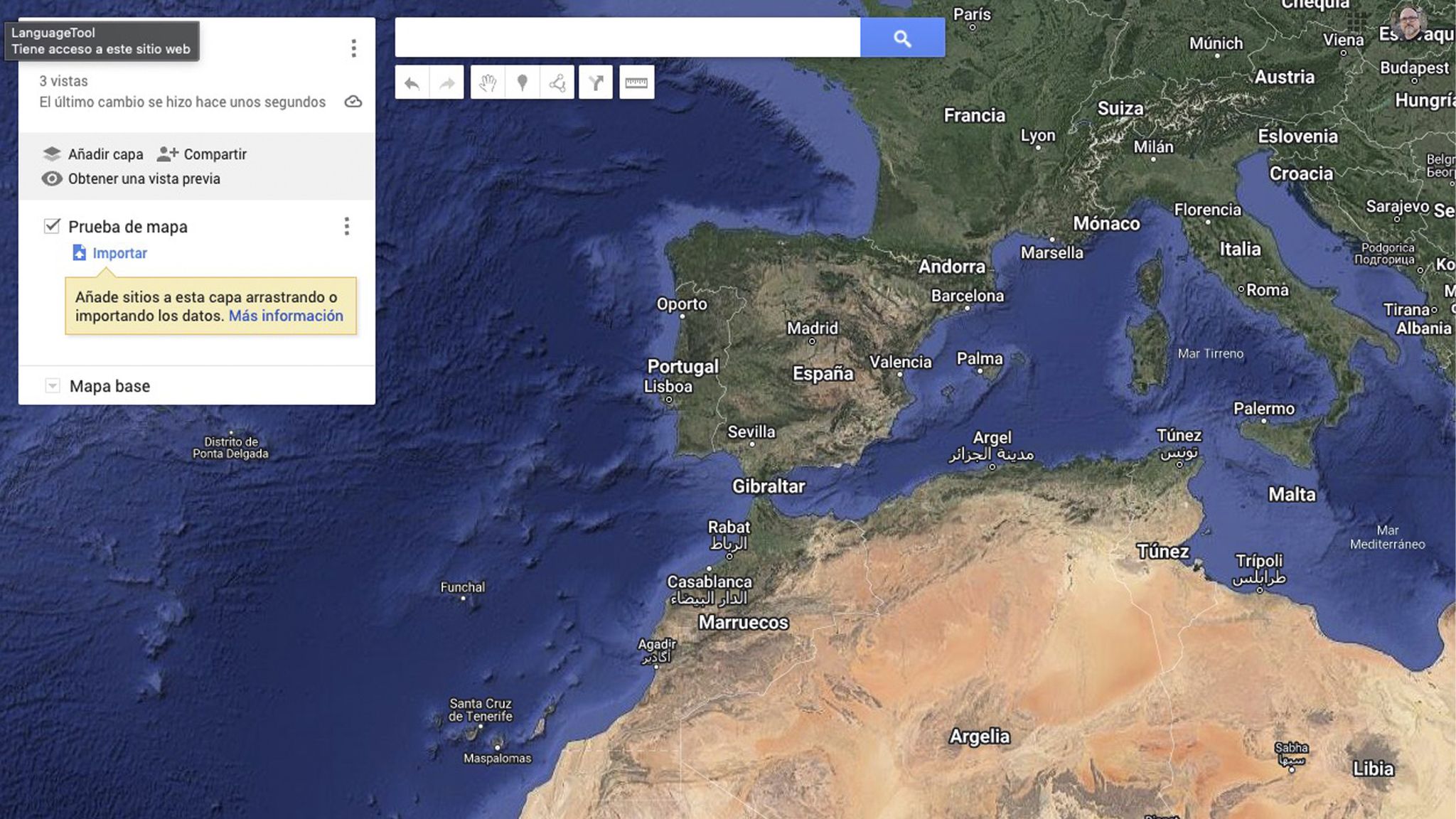Click Obtener una vista previa
Viewport: 1456px width, 819px height.
click(x=144, y=178)
